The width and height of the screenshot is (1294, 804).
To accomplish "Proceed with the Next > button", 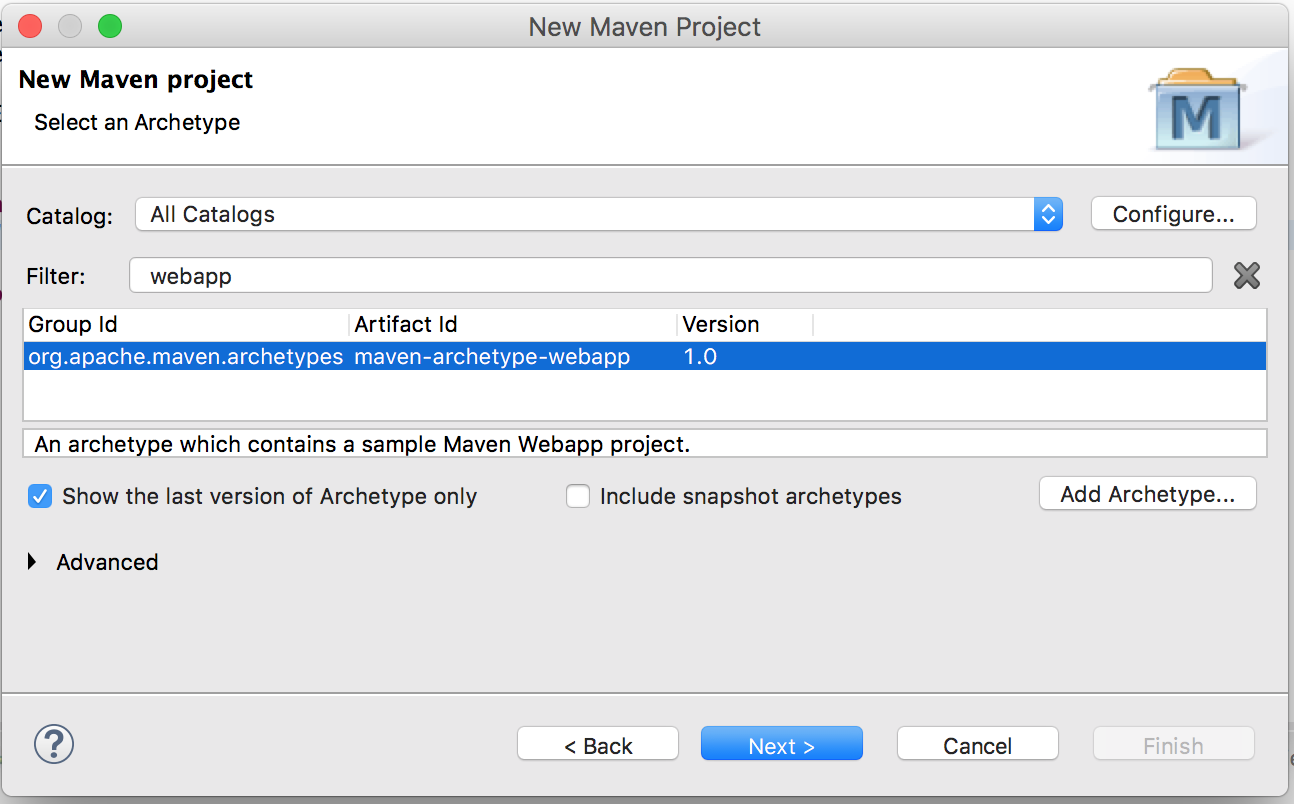I will click(x=781, y=745).
